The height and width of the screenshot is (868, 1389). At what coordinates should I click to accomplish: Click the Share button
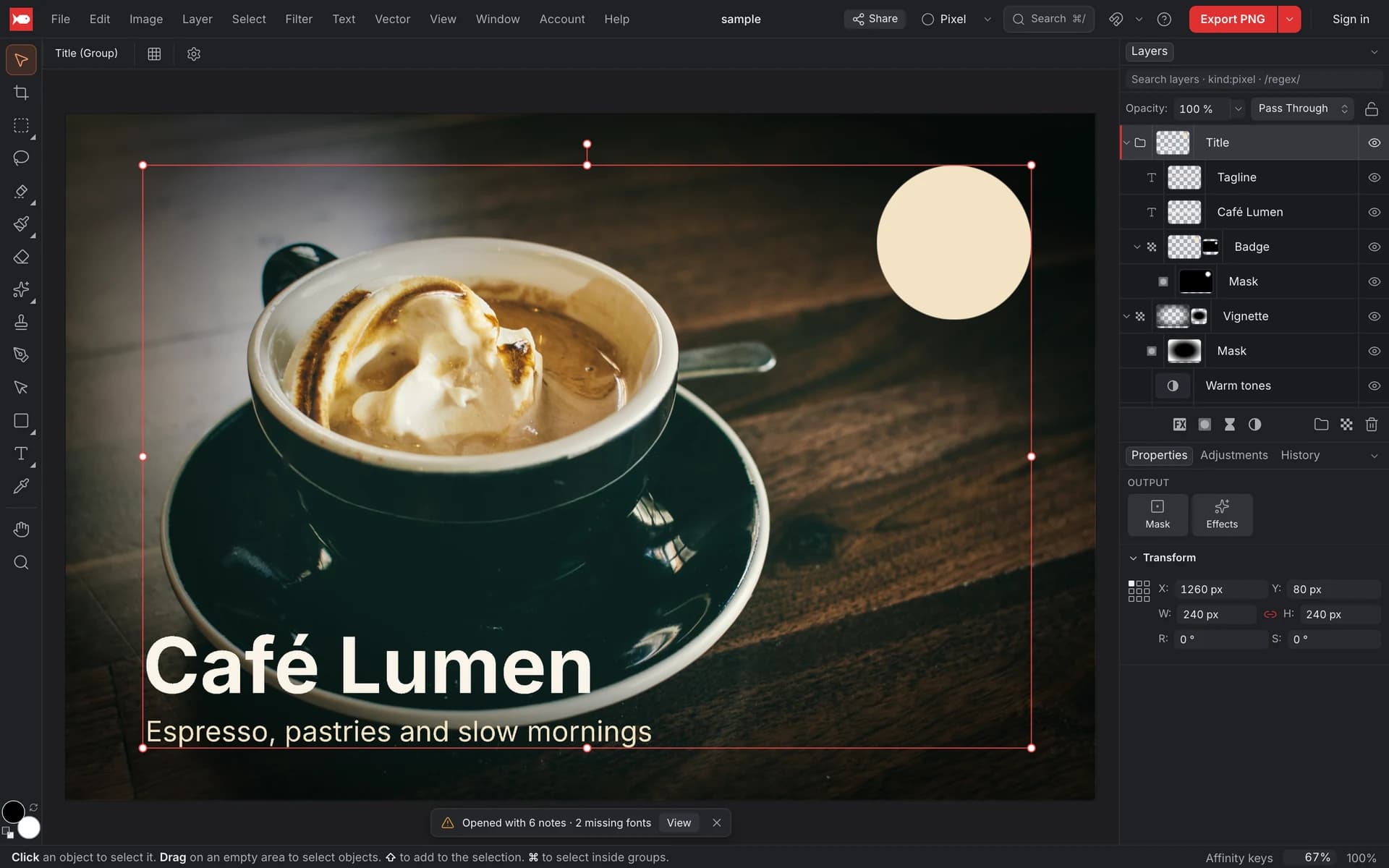click(x=875, y=19)
